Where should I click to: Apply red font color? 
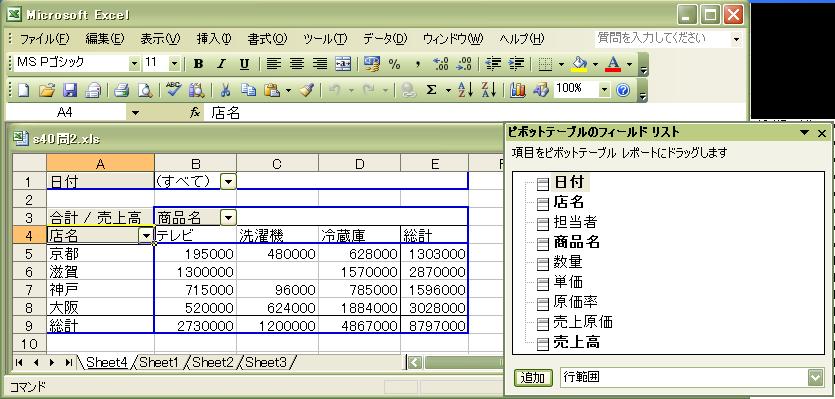pyautogui.click(x=613, y=64)
